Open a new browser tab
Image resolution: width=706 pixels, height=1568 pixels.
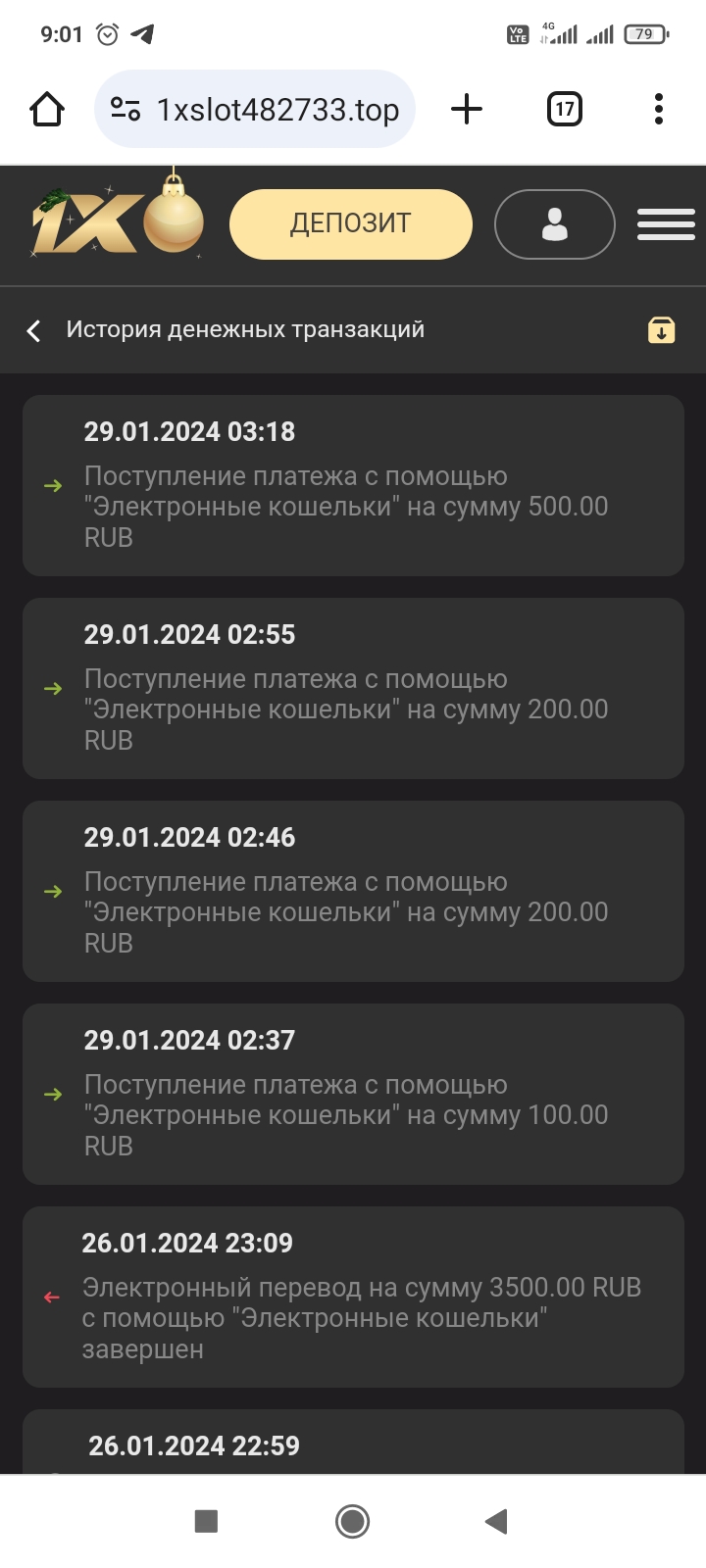tap(467, 109)
